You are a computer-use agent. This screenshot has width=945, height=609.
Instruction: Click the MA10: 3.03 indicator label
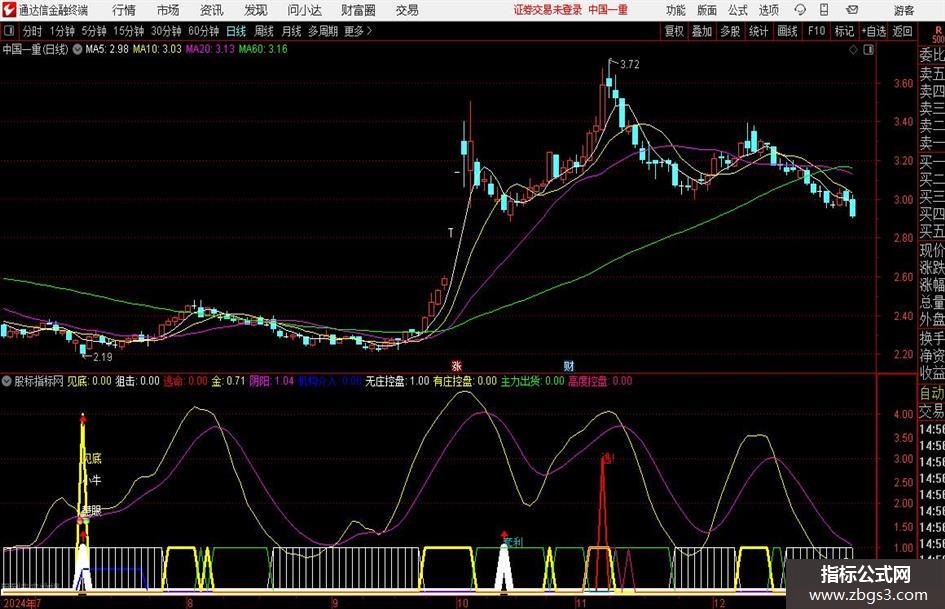pyautogui.click(x=157, y=49)
